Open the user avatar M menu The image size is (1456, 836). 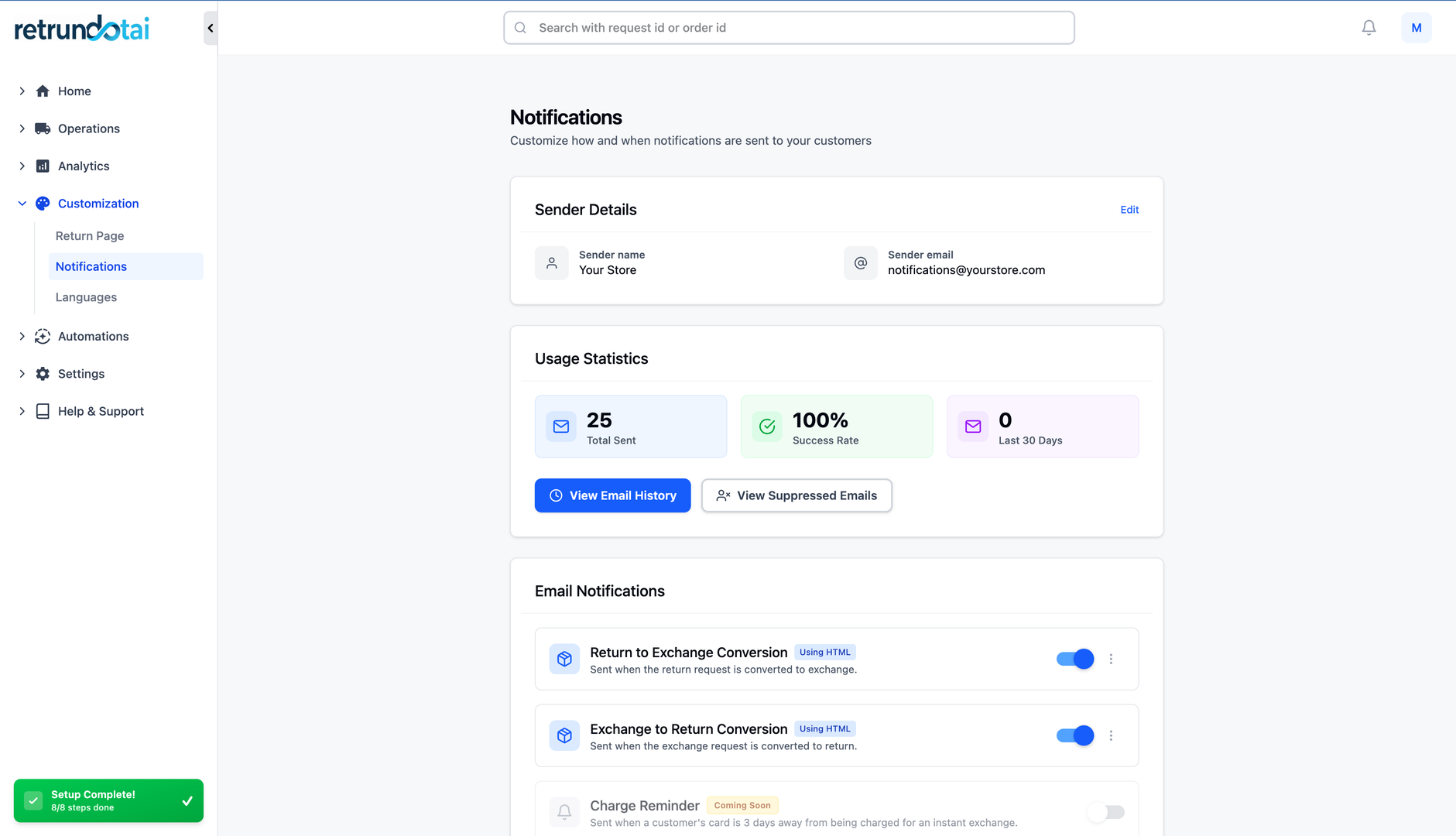click(x=1416, y=28)
